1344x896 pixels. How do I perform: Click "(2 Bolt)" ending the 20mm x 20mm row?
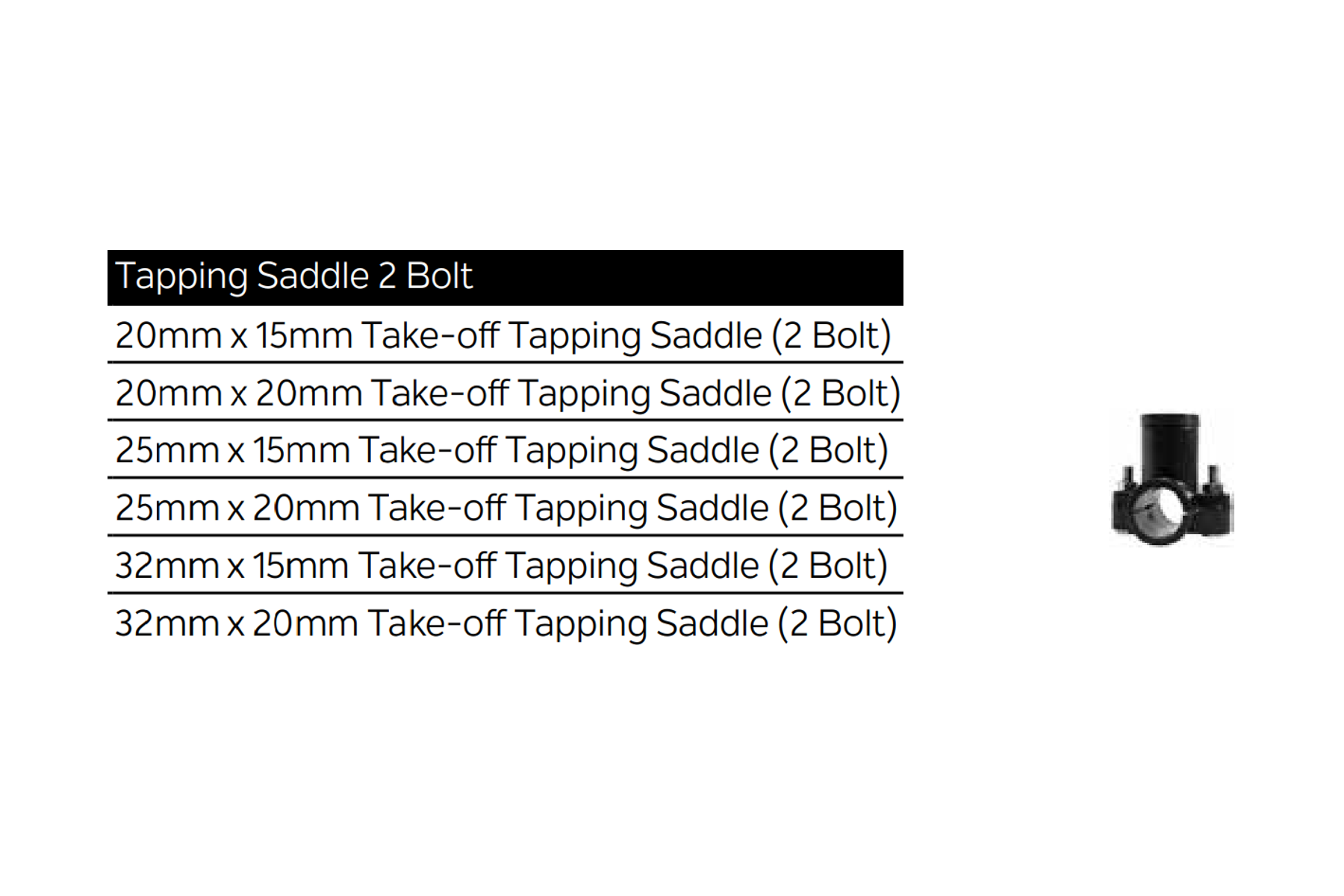841,393
